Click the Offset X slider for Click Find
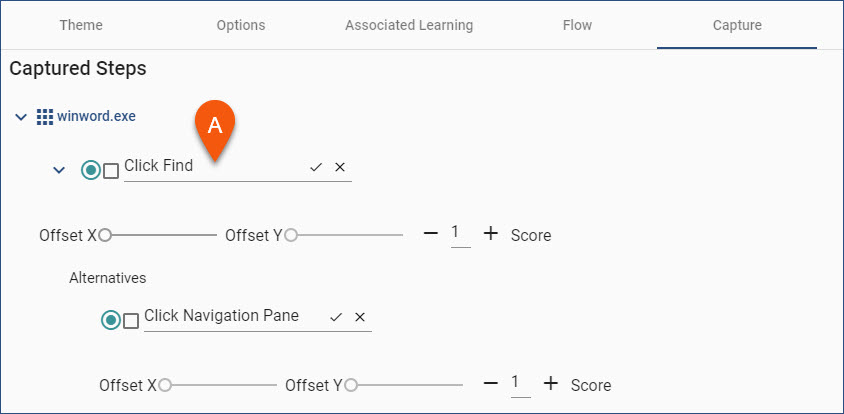The width and height of the screenshot is (844, 414). pos(158,235)
